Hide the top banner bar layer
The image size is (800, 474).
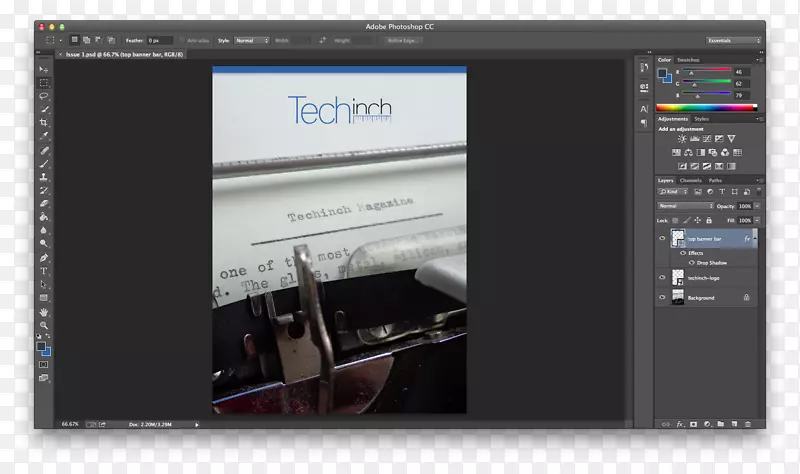coord(662,238)
